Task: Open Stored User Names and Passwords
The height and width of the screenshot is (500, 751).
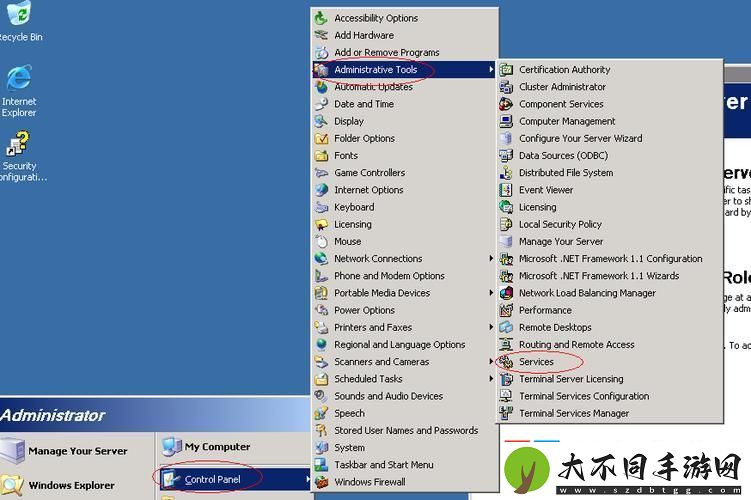Action: pyautogui.click(x=404, y=431)
